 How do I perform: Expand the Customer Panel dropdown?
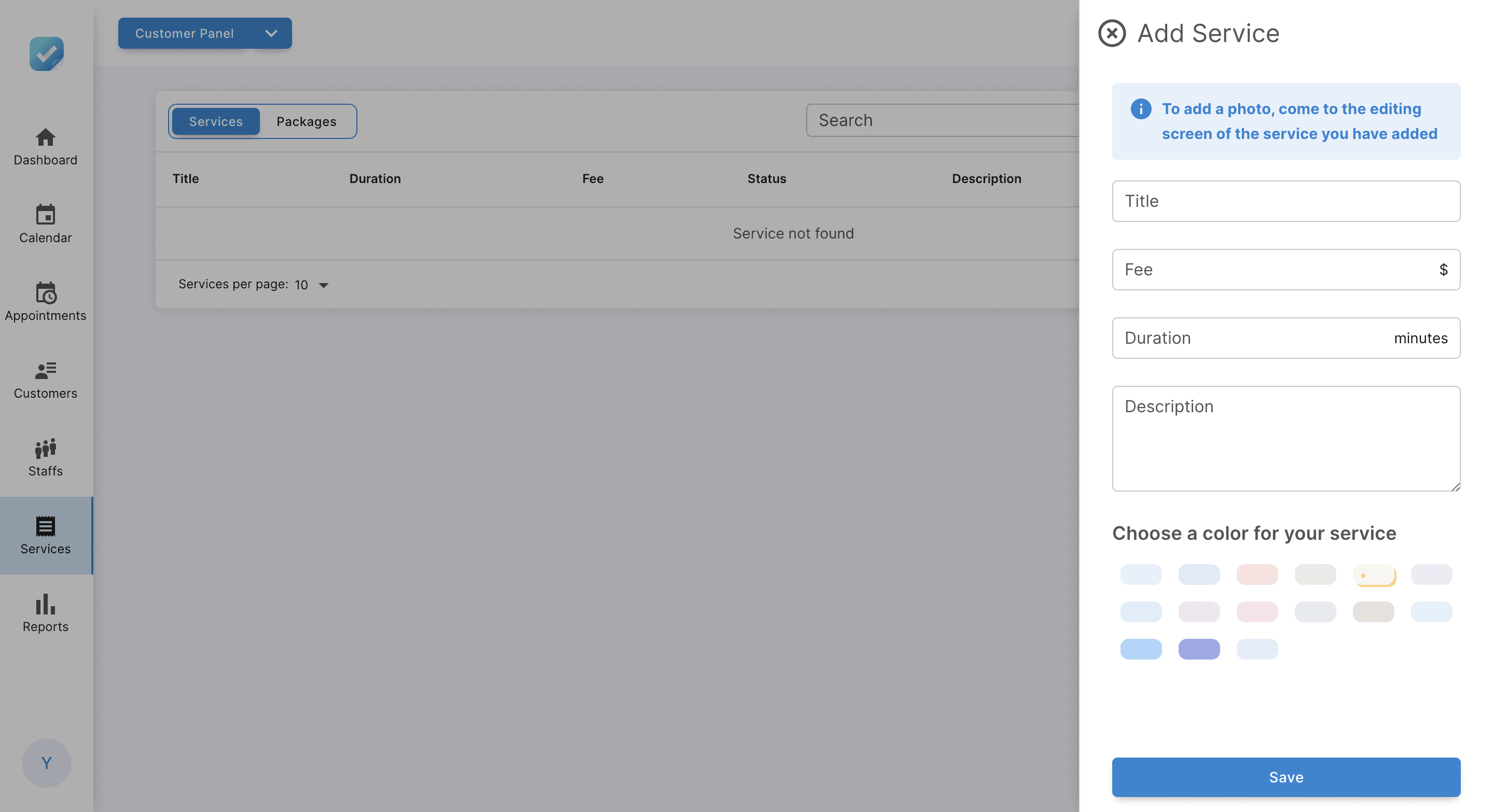click(205, 33)
